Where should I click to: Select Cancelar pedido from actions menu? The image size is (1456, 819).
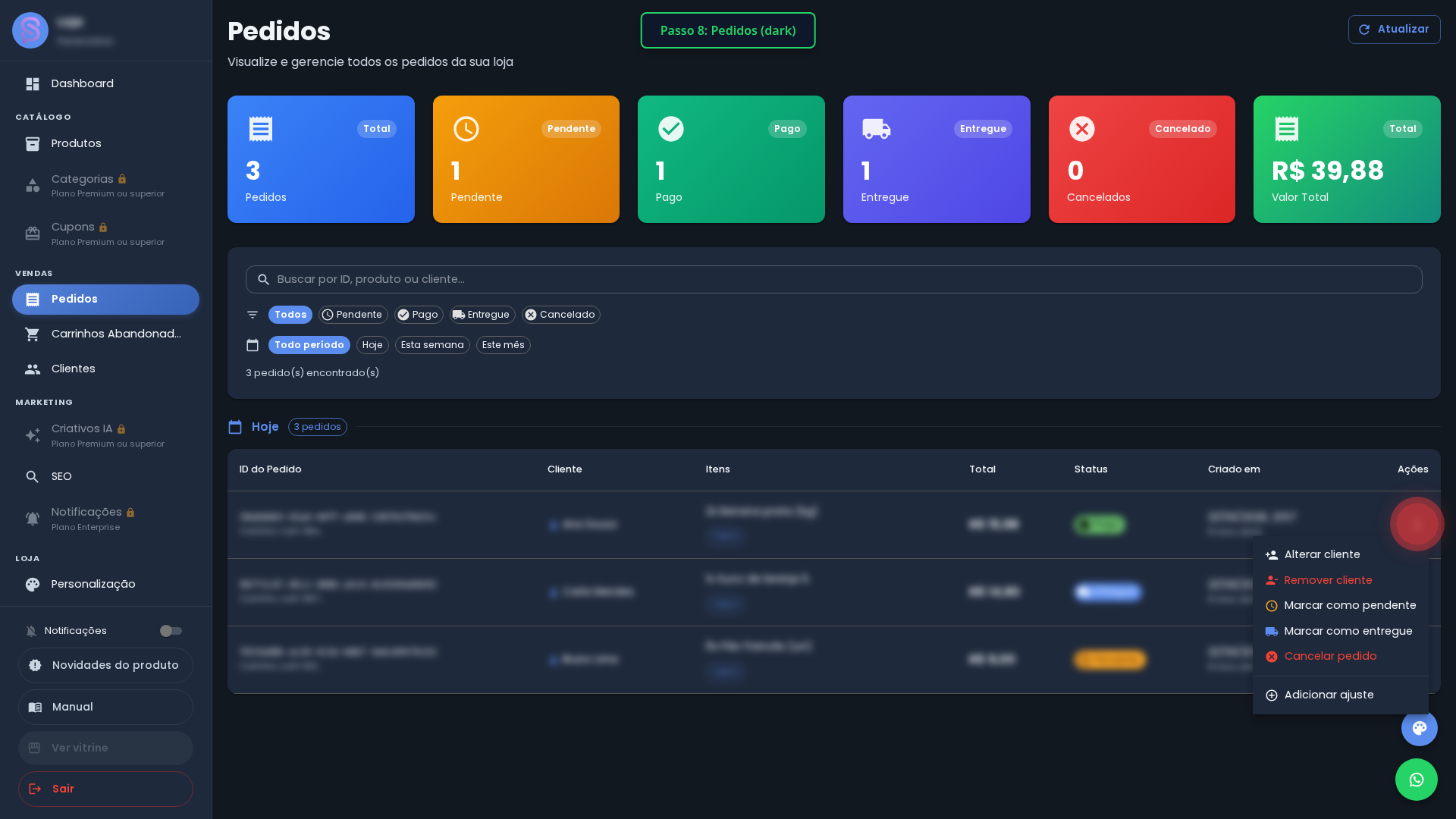click(1340, 656)
